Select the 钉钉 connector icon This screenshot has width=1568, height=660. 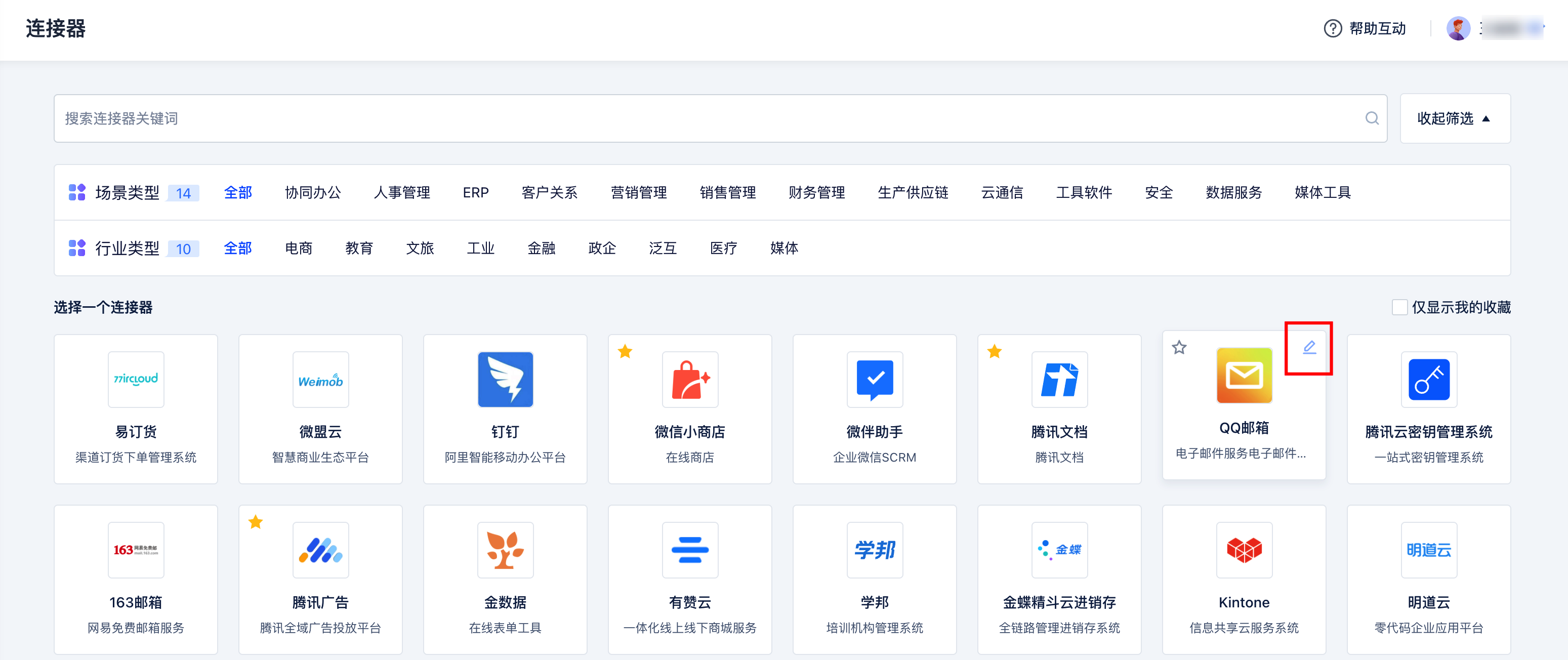point(505,379)
